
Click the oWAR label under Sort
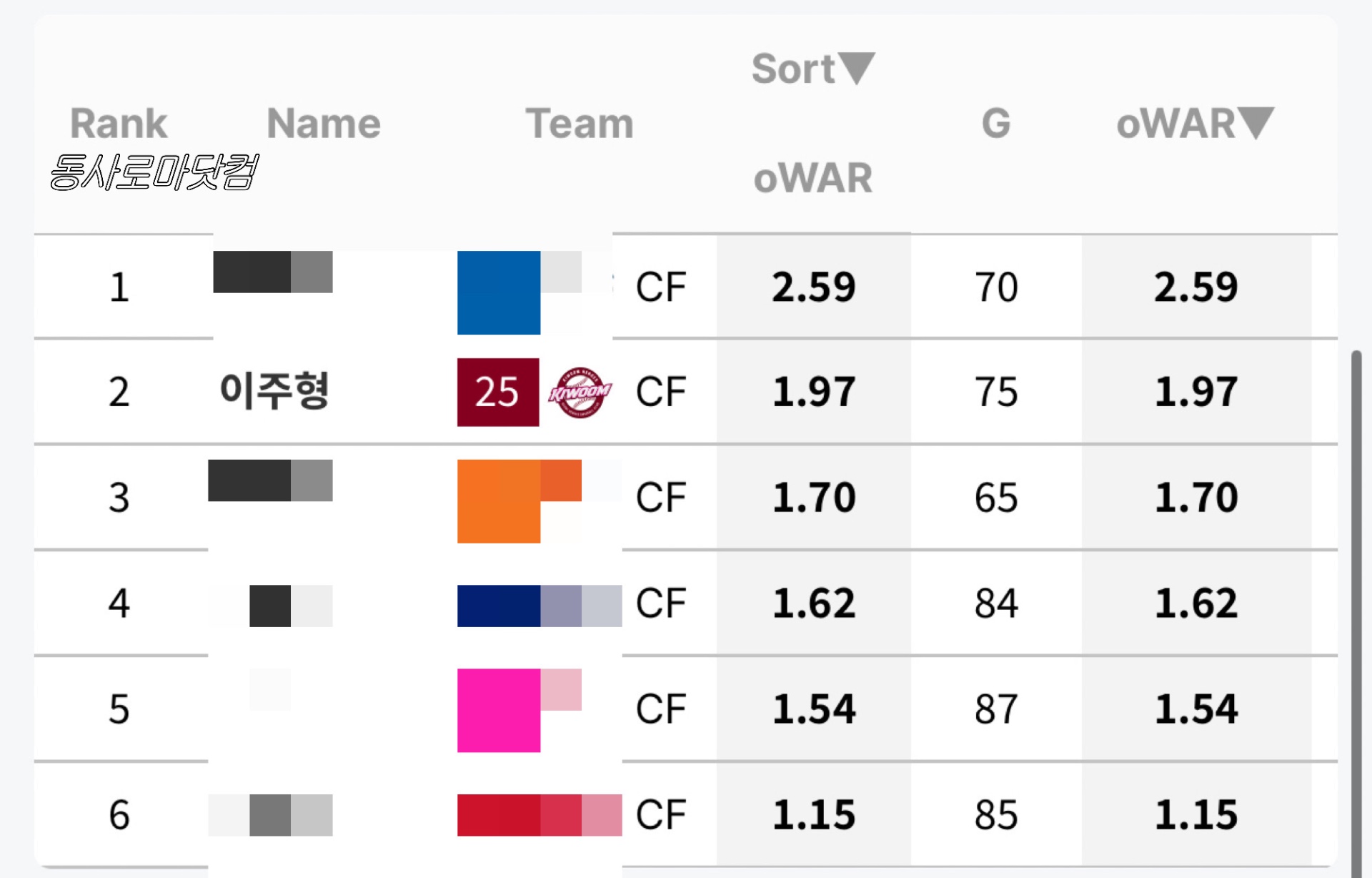tap(813, 178)
